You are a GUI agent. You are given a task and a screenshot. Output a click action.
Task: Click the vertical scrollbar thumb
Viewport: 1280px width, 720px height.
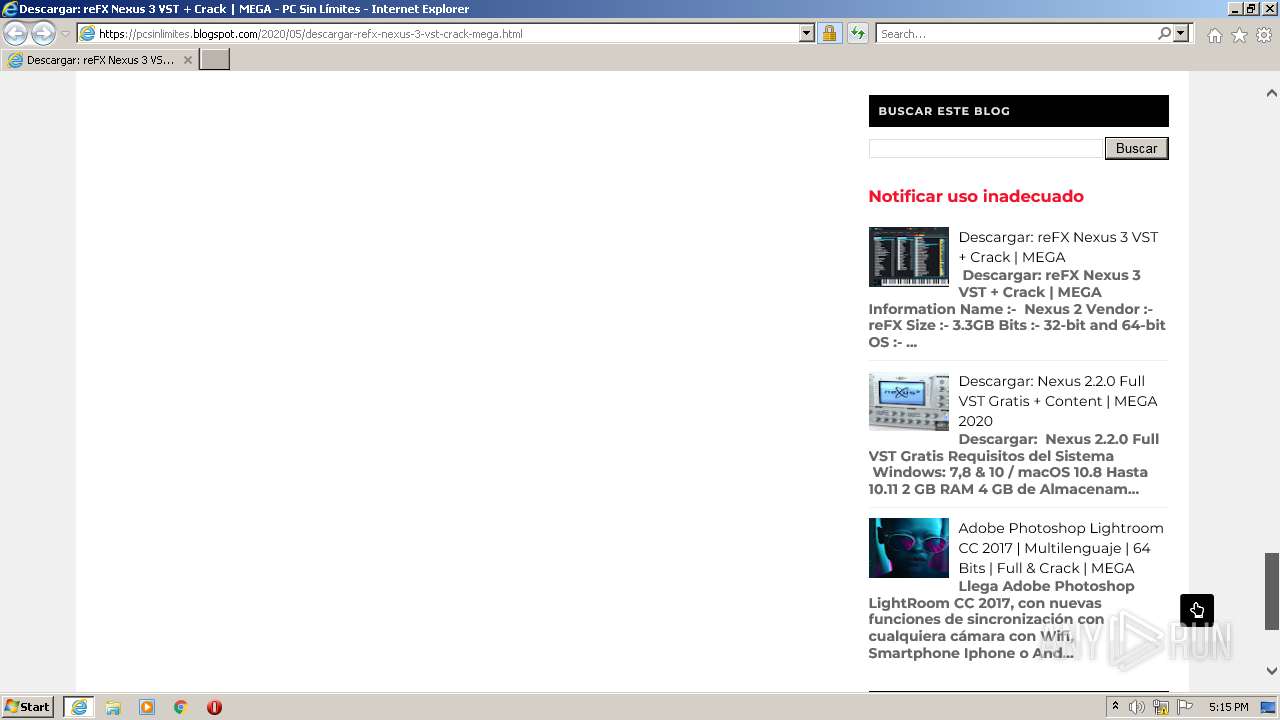1272,591
